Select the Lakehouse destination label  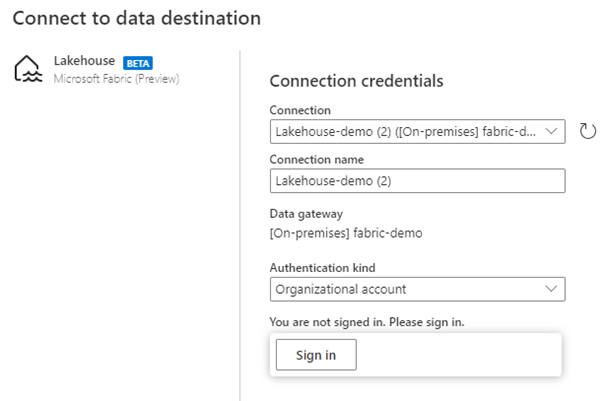point(84,61)
